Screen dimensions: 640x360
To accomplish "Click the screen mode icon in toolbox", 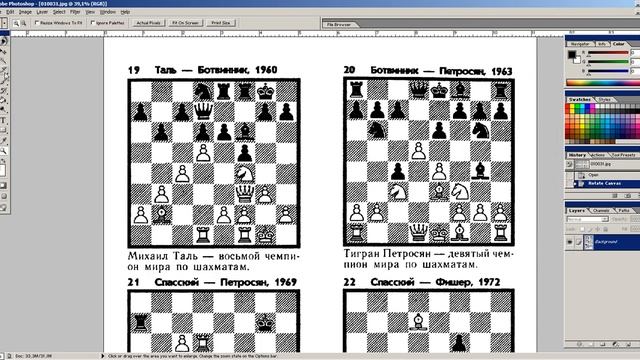I will click(x=4, y=196).
